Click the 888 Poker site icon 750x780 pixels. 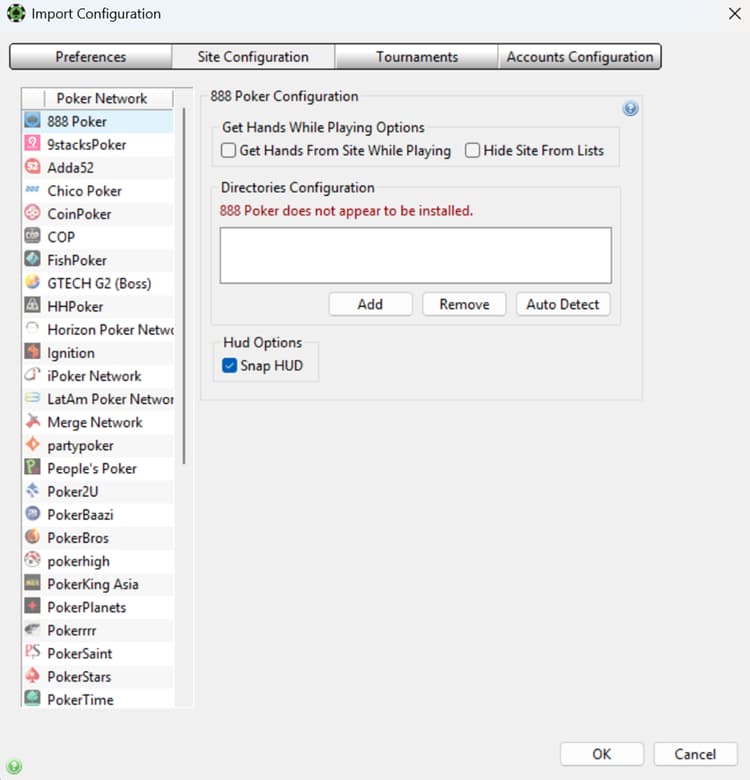pyautogui.click(x=32, y=120)
